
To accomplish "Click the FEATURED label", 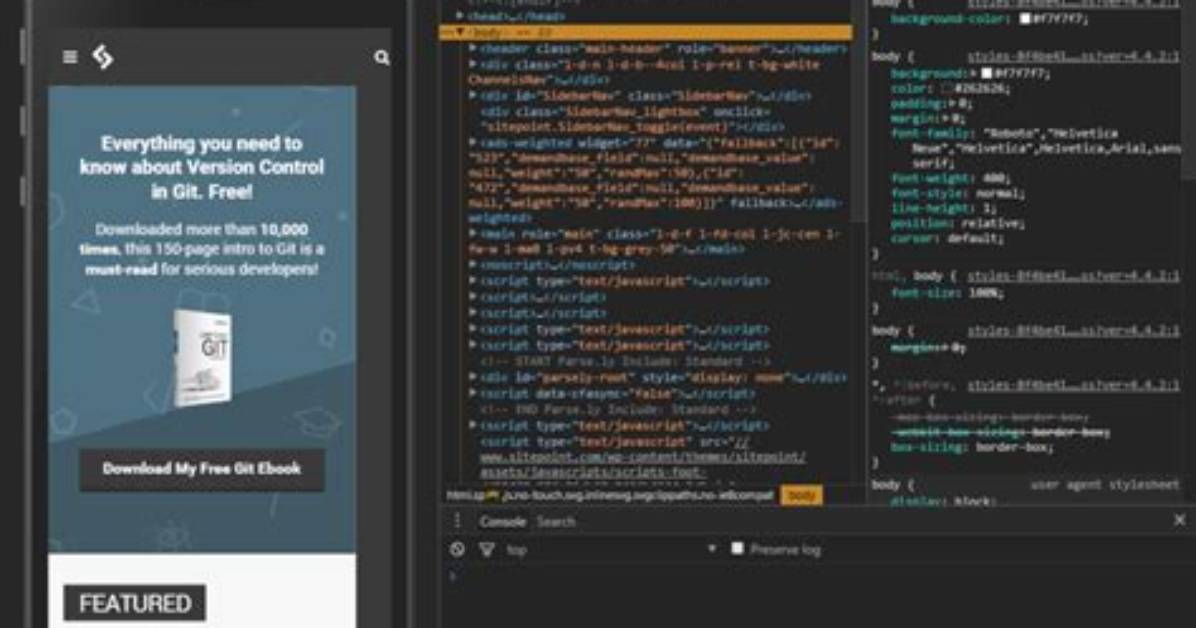I will (x=135, y=604).
